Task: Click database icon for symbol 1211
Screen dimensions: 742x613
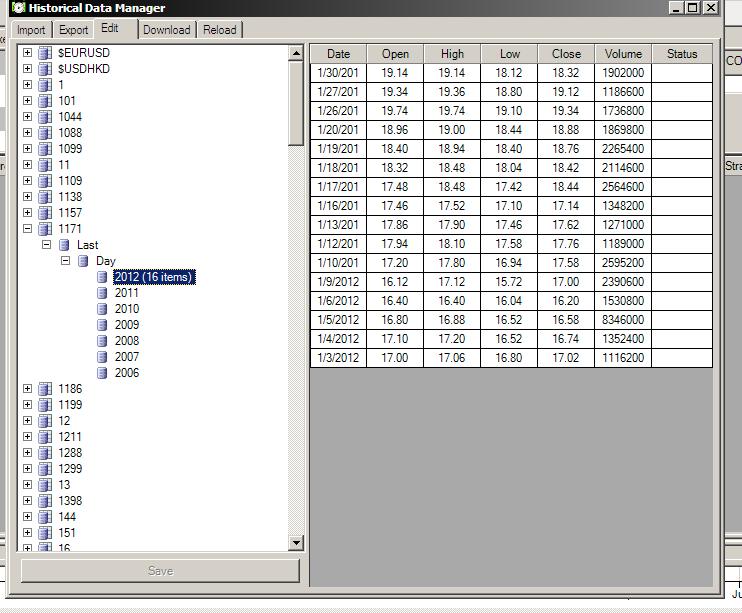Action: pos(45,436)
